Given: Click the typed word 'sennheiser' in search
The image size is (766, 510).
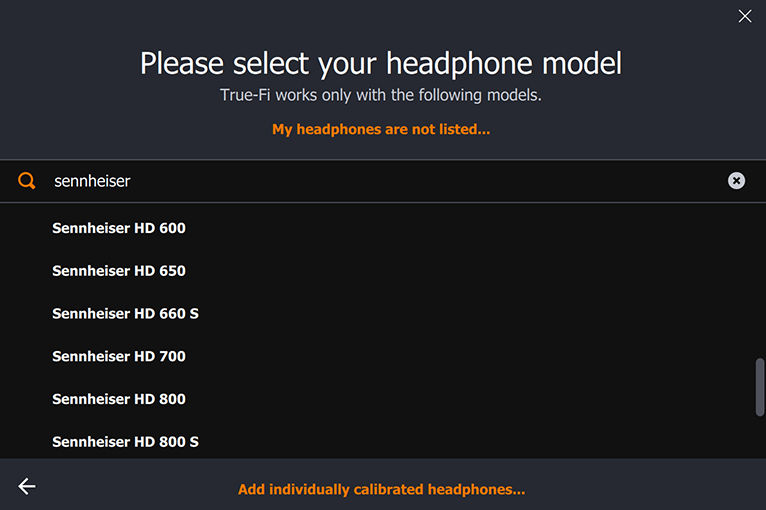Looking at the screenshot, I should pos(92,181).
